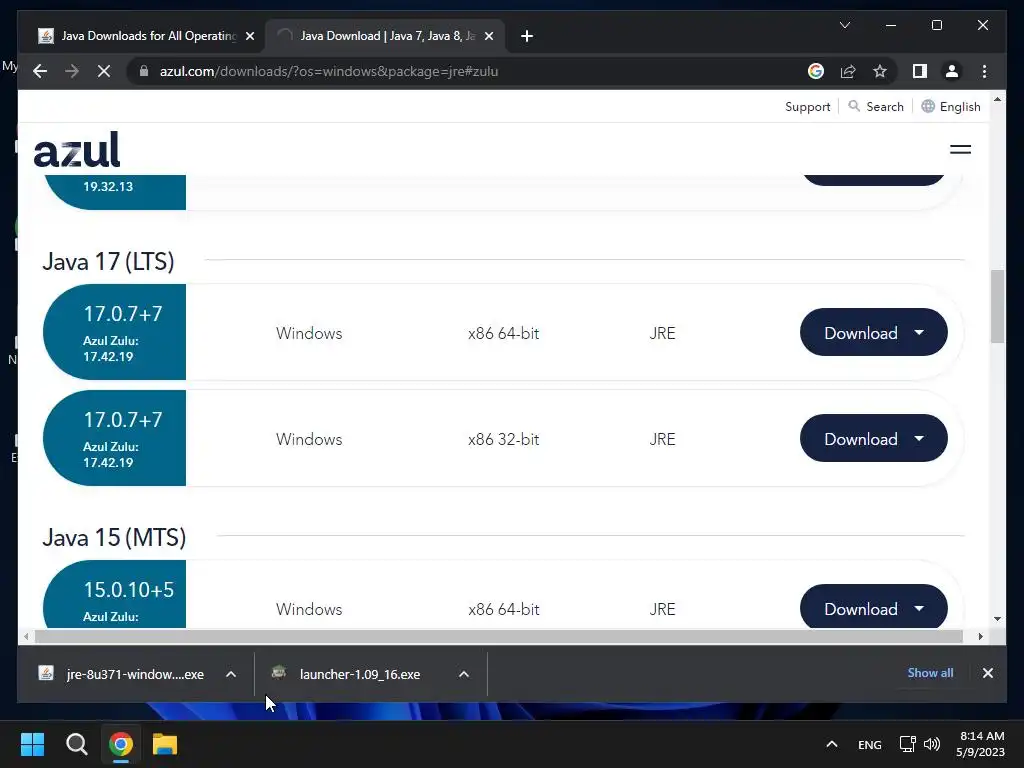Close the Java Downloads for All Operating tab

pyautogui.click(x=250, y=36)
